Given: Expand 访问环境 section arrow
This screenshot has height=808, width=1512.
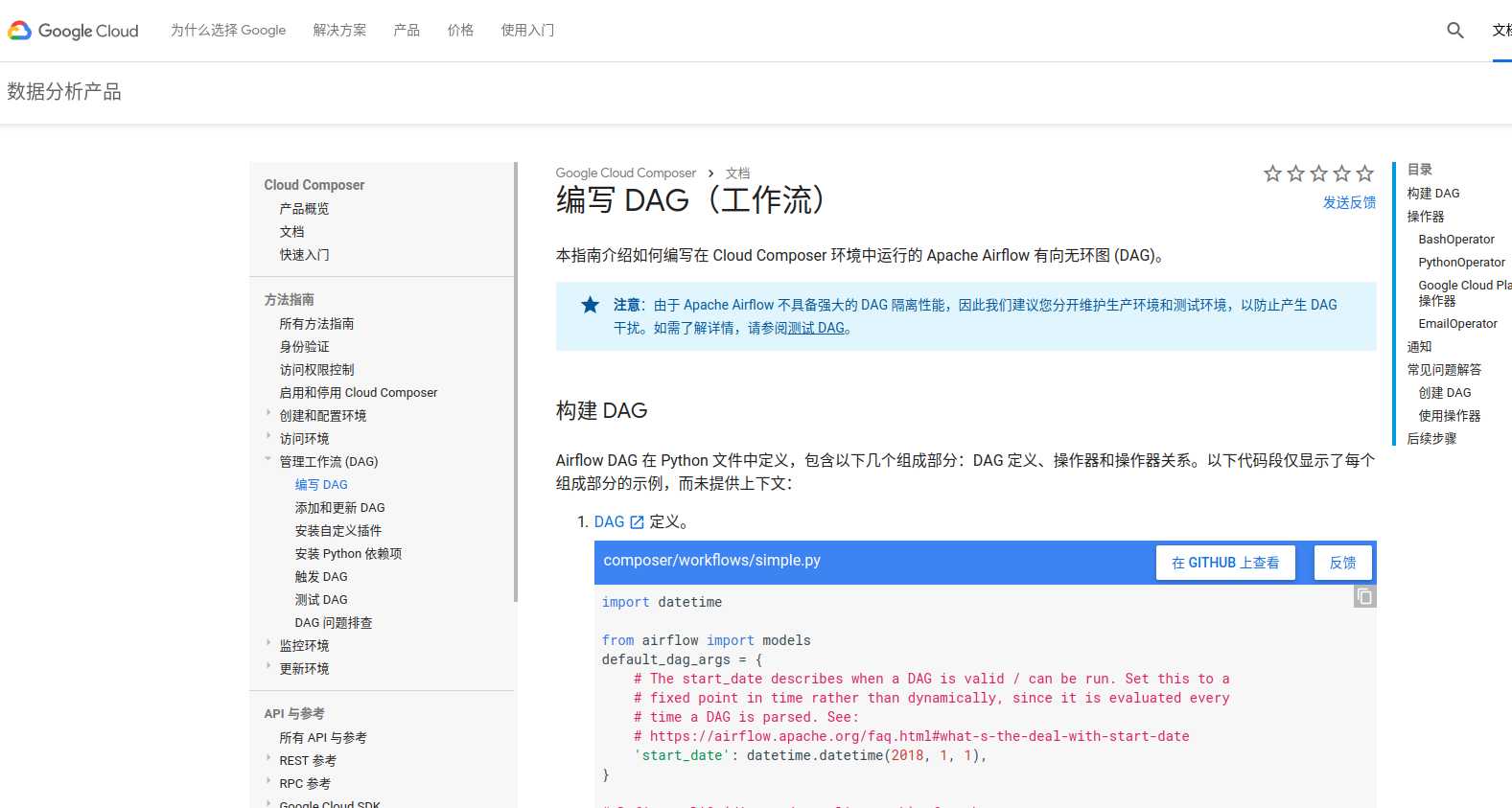Looking at the screenshot, I should [x=268, y=436].
